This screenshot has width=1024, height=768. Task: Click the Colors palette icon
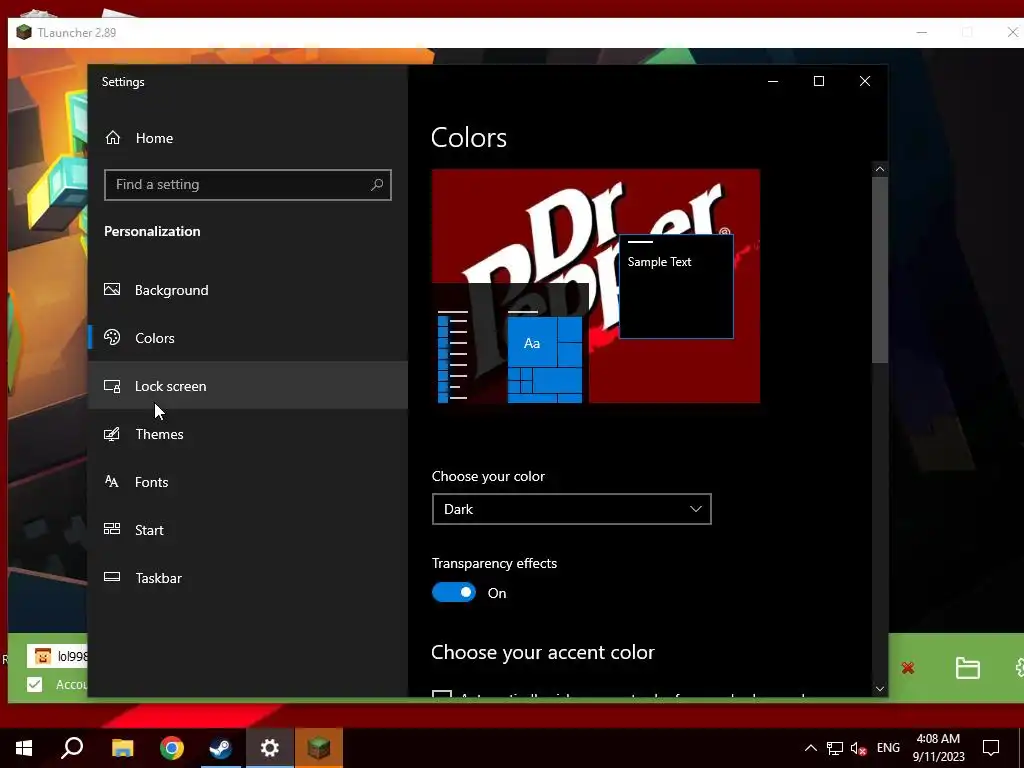tap(112, 337)
